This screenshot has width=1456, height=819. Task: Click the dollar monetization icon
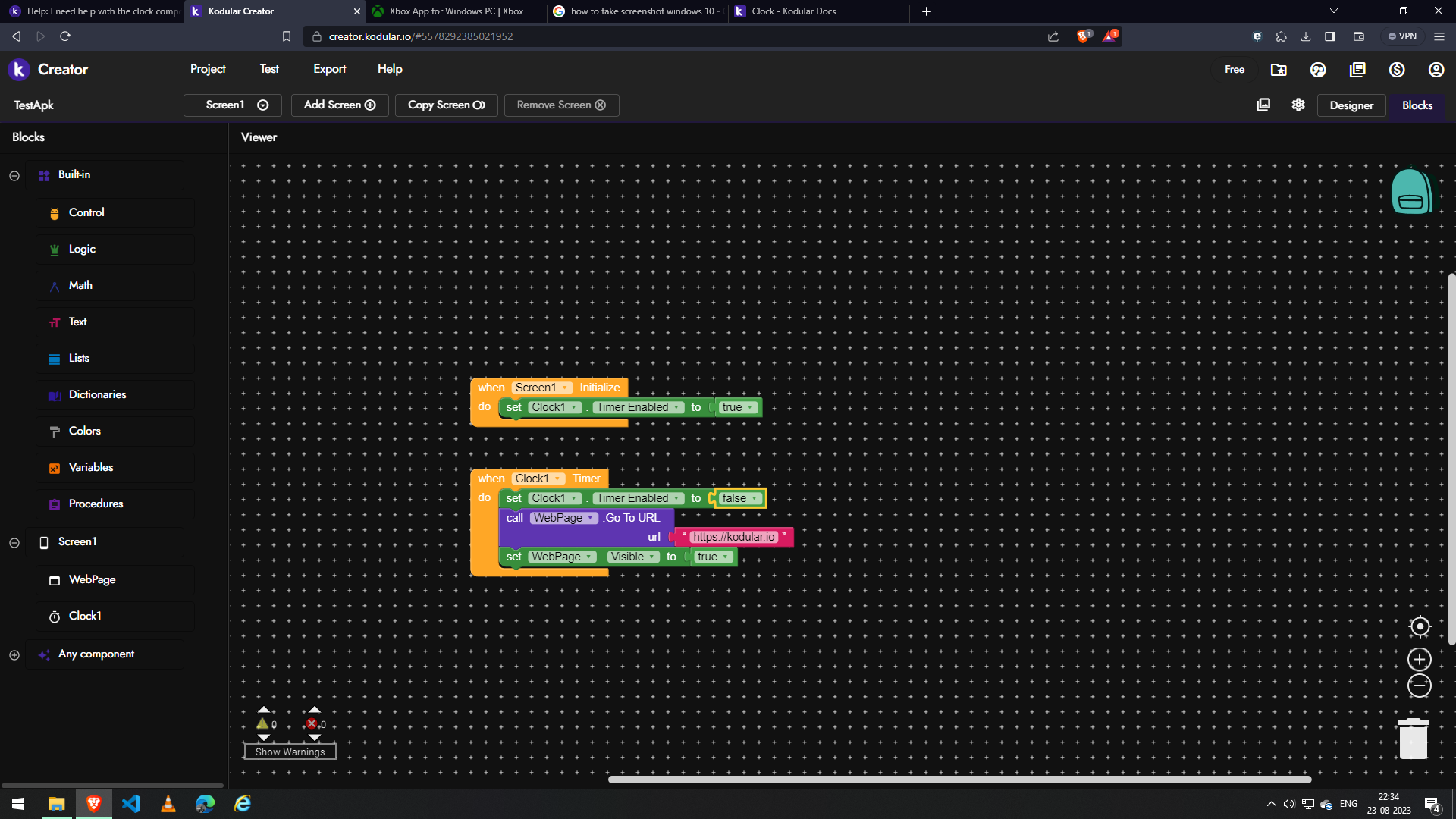(1397, 69)
